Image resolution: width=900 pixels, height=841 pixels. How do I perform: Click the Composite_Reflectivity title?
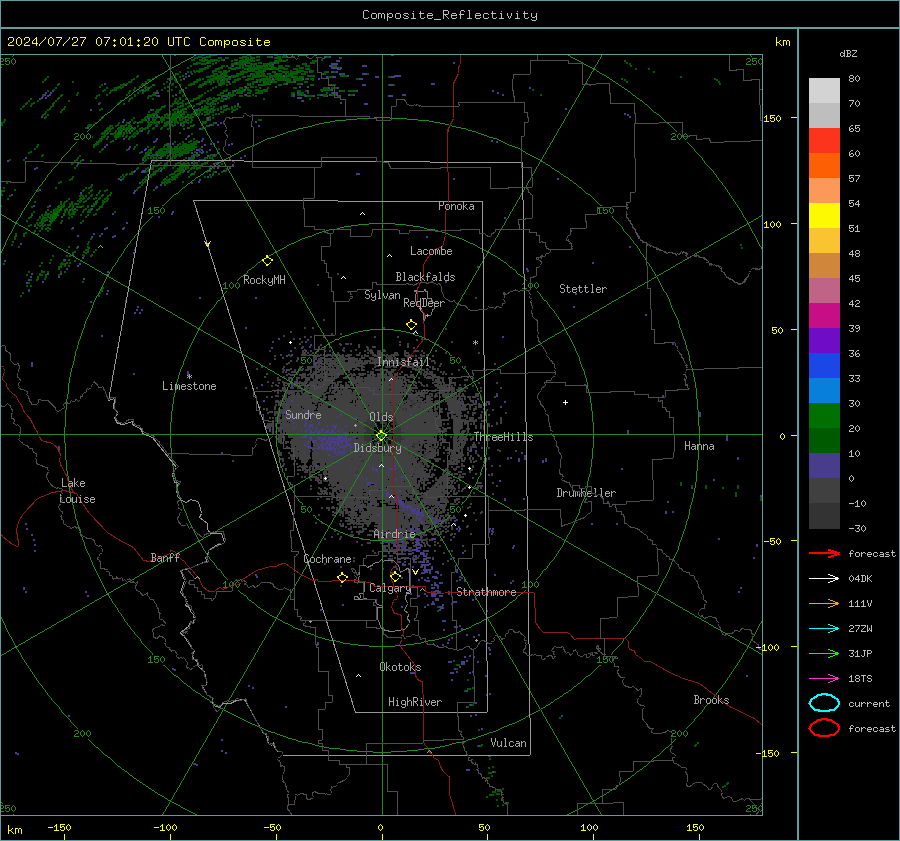[x=449, y=15]
